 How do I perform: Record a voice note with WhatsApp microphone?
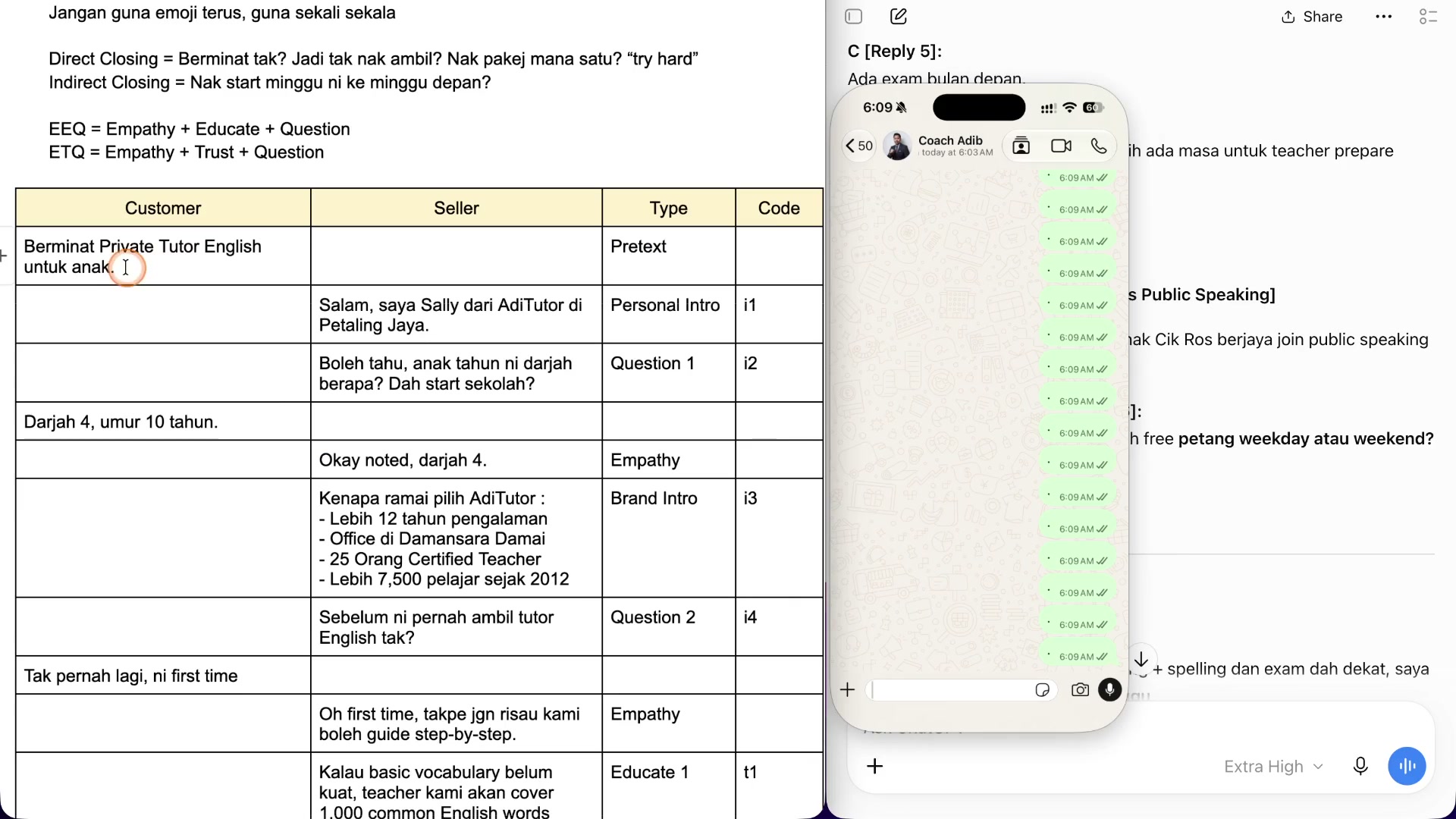pos(1110,689)
